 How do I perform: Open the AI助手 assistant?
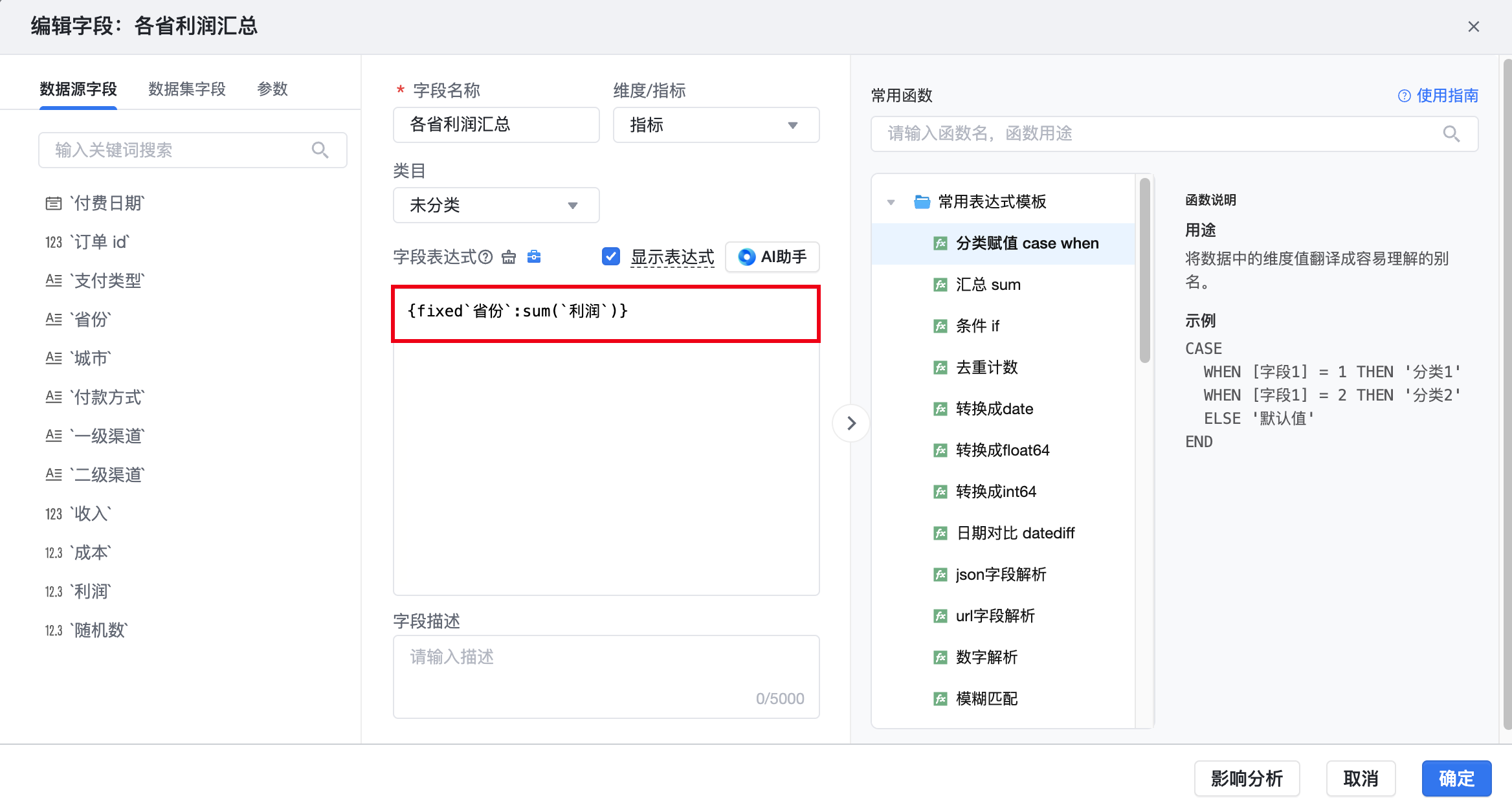pyautogui.click(x=772, y=257)
